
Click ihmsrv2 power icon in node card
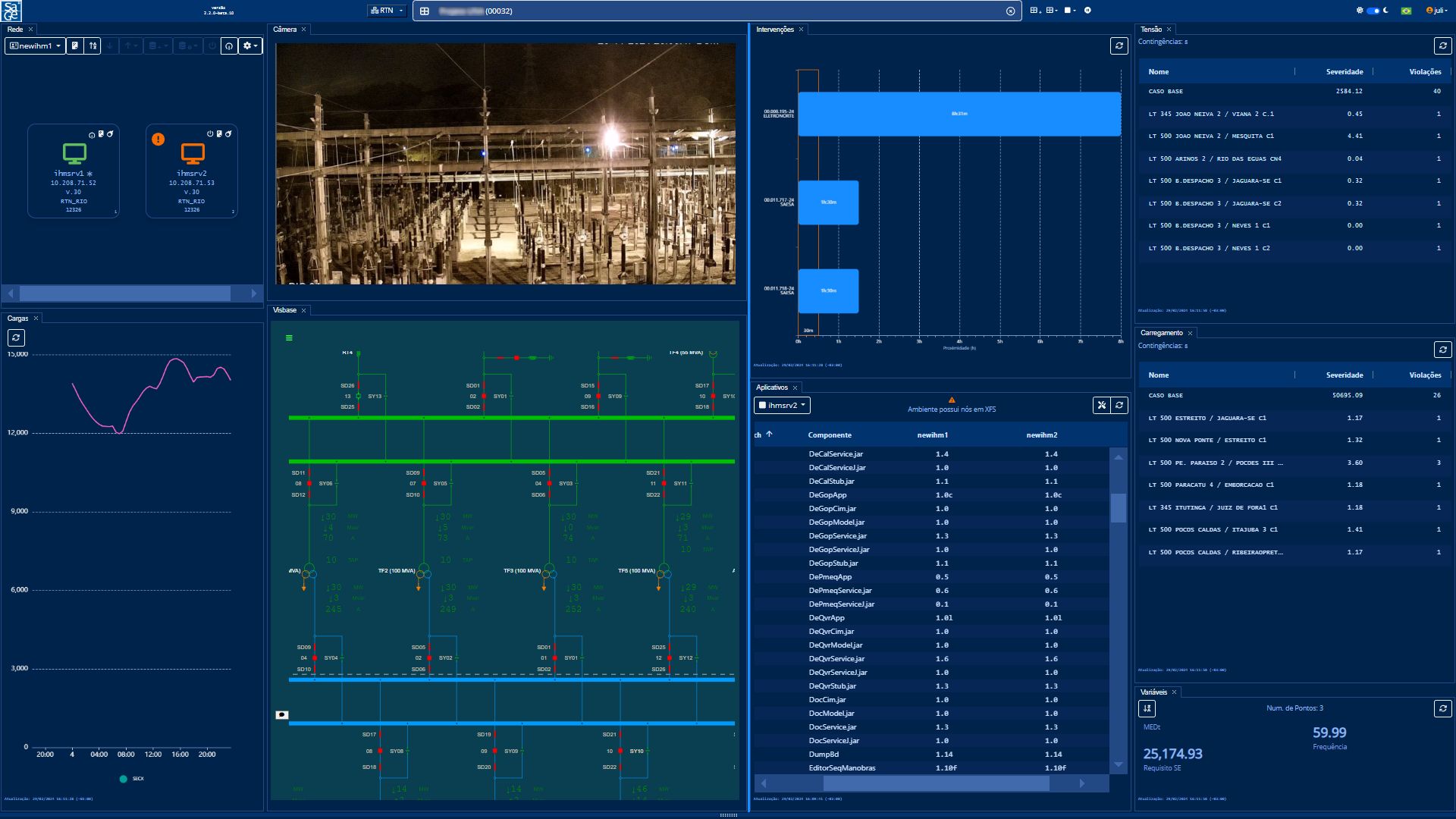210,134
